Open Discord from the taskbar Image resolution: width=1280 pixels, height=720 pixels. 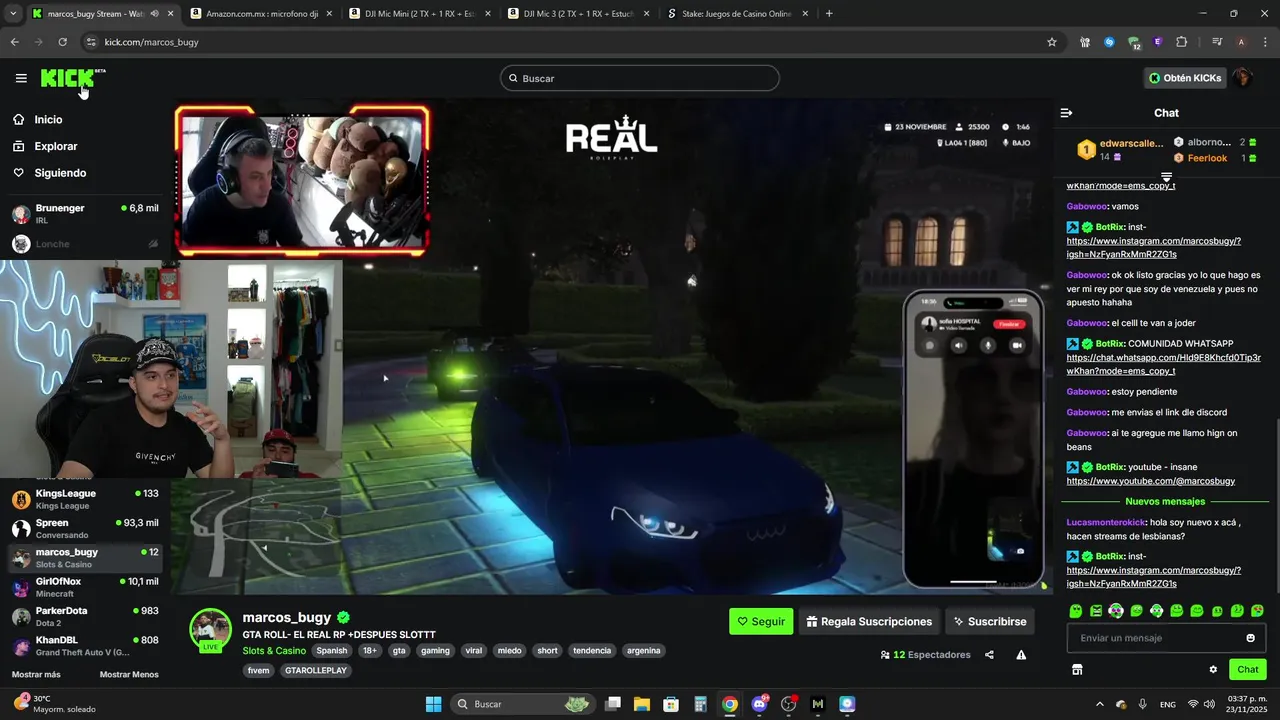coord(759,704)
